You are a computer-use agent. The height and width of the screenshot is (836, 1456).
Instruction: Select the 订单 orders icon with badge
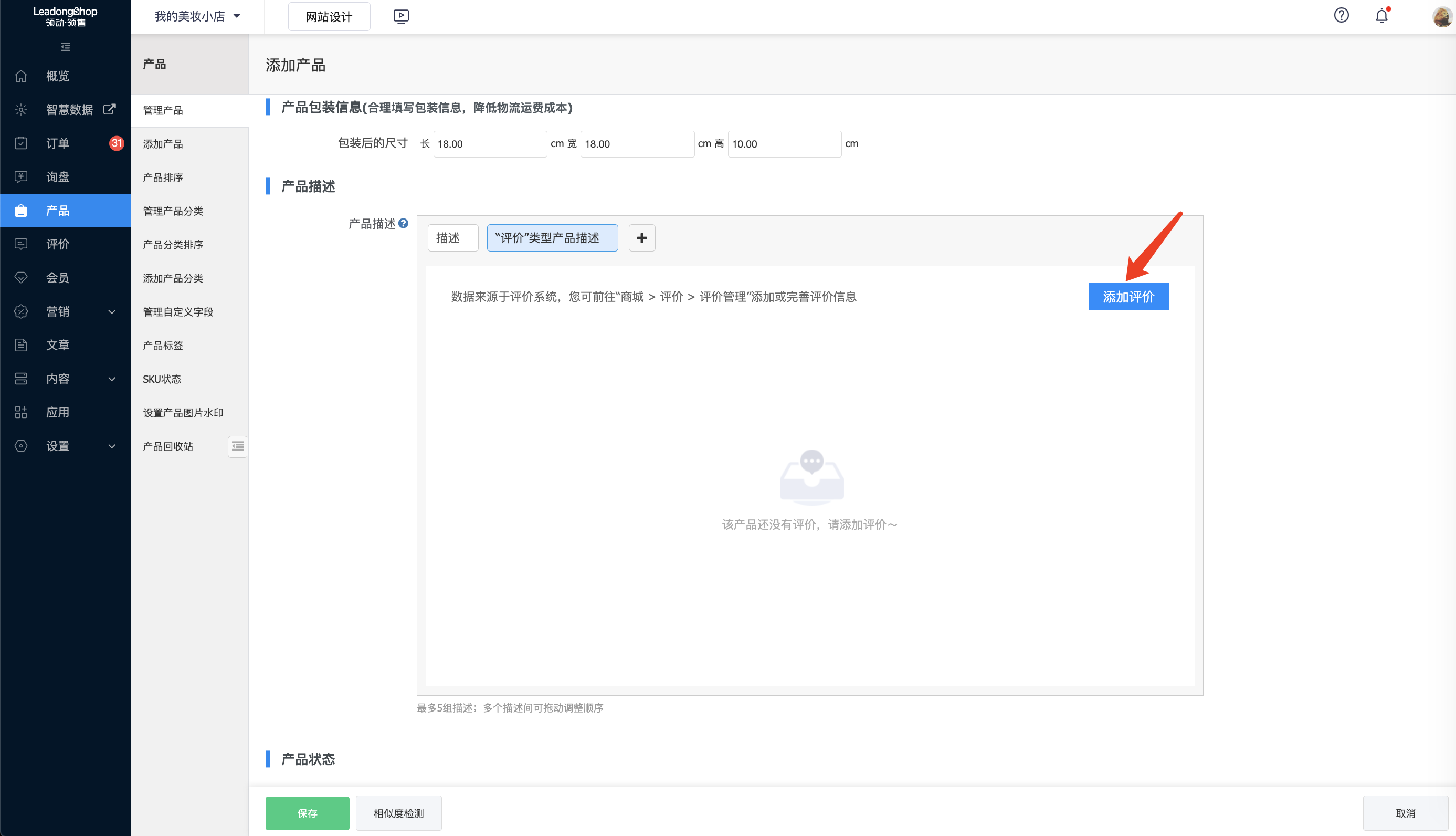[20, 143]
